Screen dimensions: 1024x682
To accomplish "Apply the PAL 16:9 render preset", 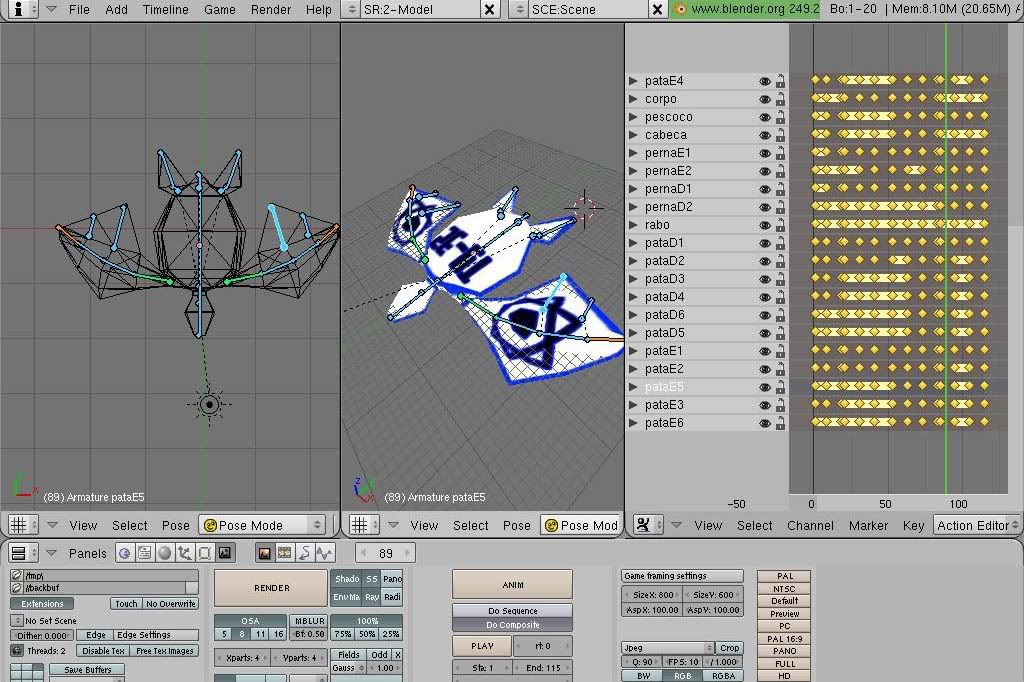I will click(784, 639).
